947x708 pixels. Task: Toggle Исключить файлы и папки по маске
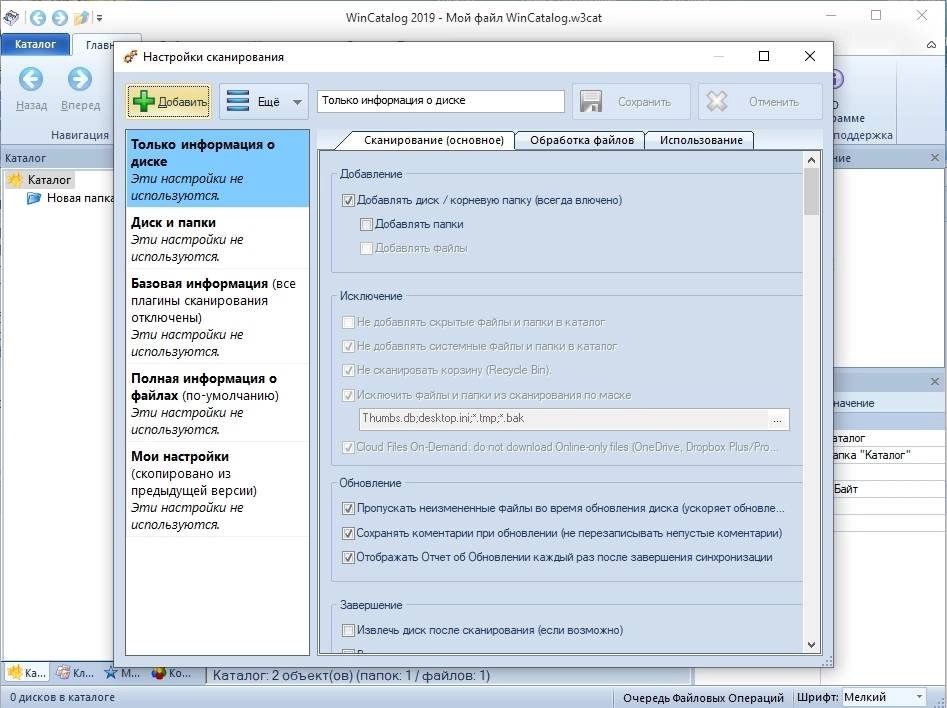click(x=348, y=396)
